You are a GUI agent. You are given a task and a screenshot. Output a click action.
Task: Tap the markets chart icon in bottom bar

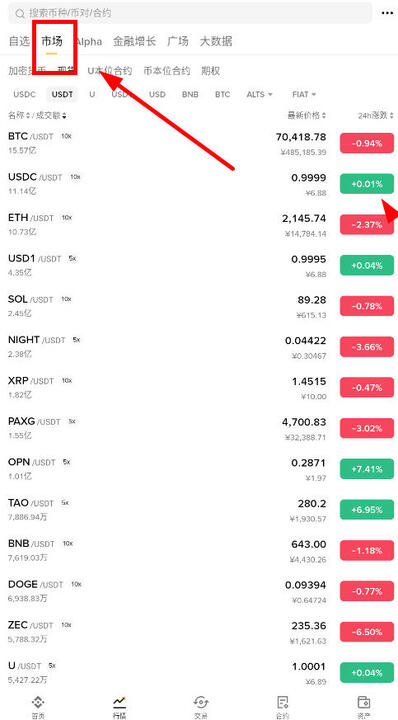pos(119,702)
